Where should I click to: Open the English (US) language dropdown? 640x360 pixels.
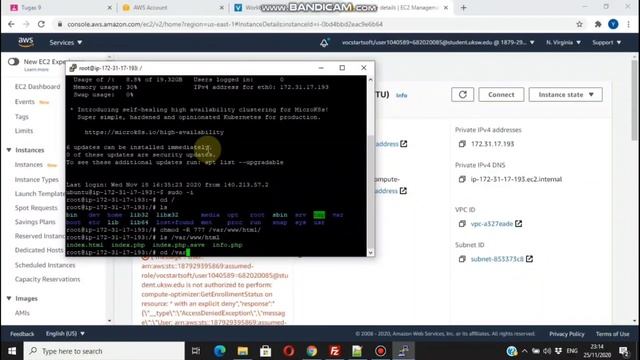(65, 334)
